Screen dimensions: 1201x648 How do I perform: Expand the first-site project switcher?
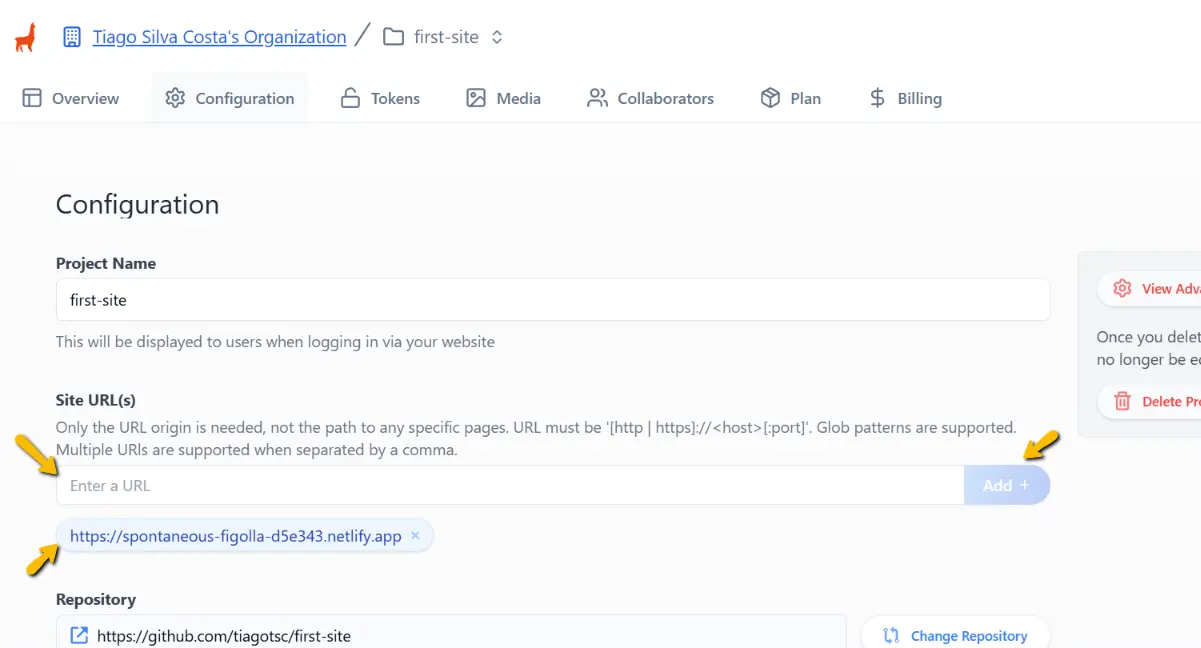point(497,37)
